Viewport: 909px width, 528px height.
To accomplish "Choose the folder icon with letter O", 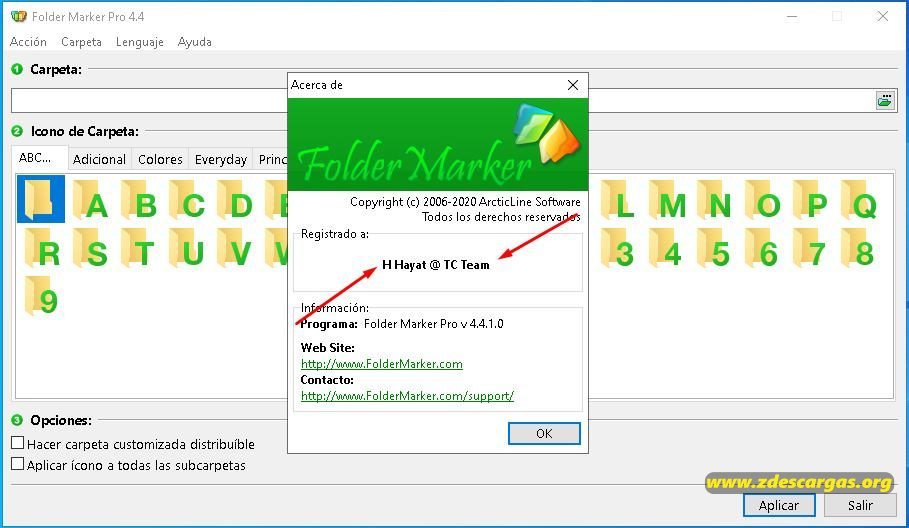I will tap(763, 200).
